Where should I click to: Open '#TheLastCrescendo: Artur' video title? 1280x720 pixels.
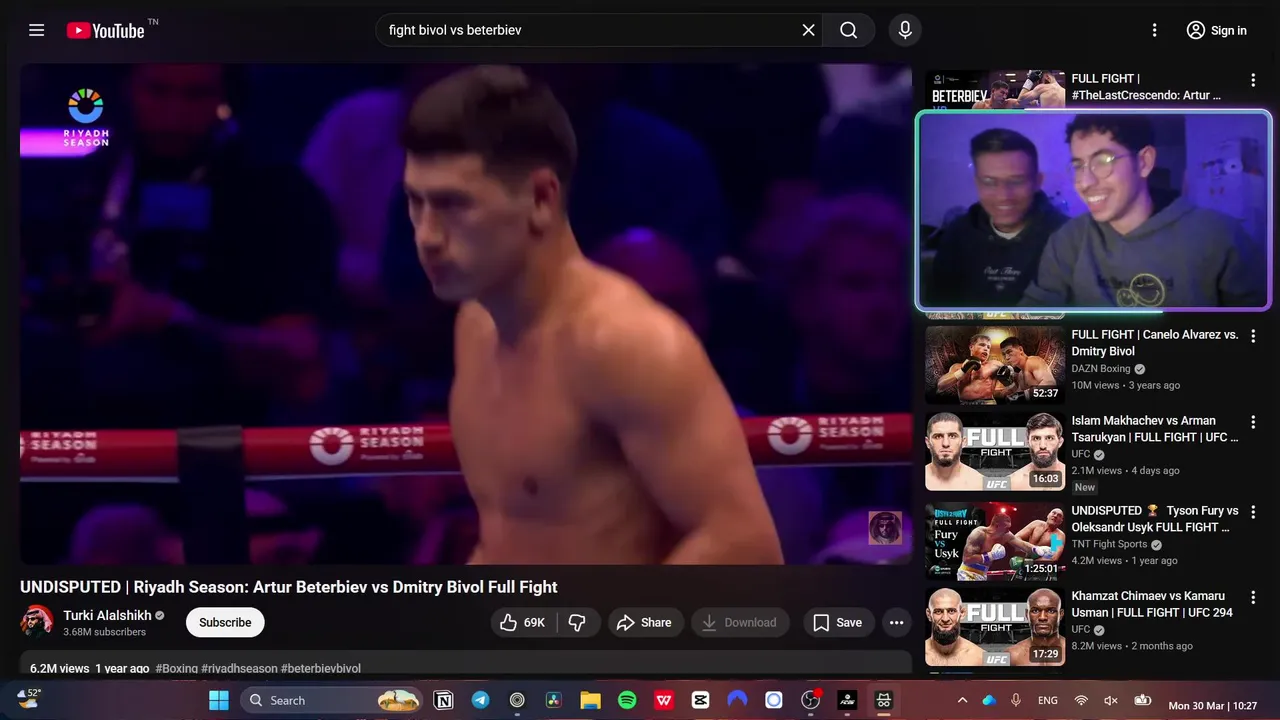coord(1146,87)
